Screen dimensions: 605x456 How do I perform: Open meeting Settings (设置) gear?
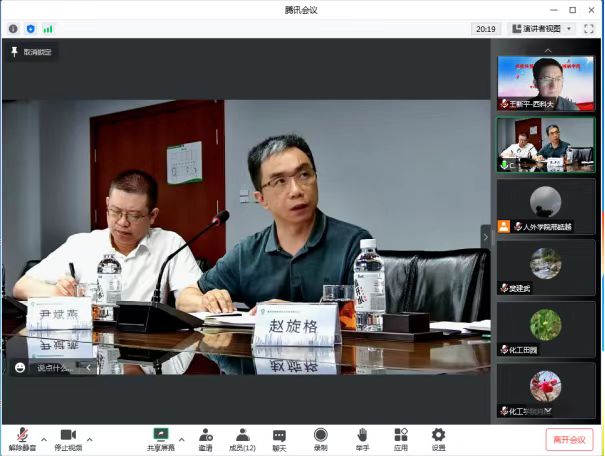[x=438, y=437]
